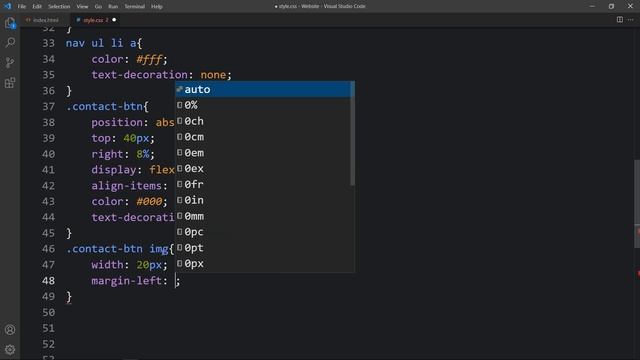
Task: Open the Help menu
Action: click(x=157, y=7)
